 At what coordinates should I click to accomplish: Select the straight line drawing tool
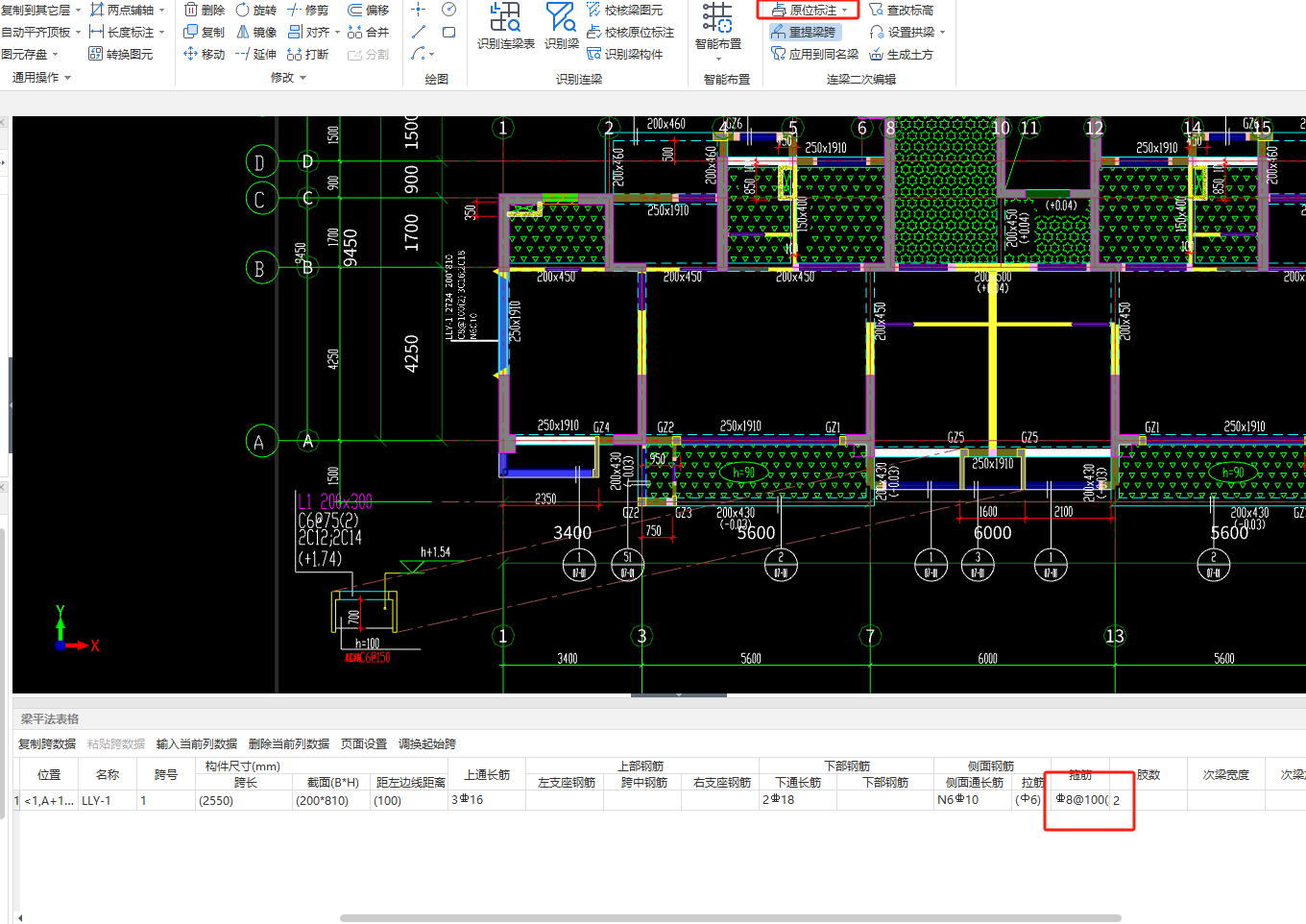tap(418, 32)
